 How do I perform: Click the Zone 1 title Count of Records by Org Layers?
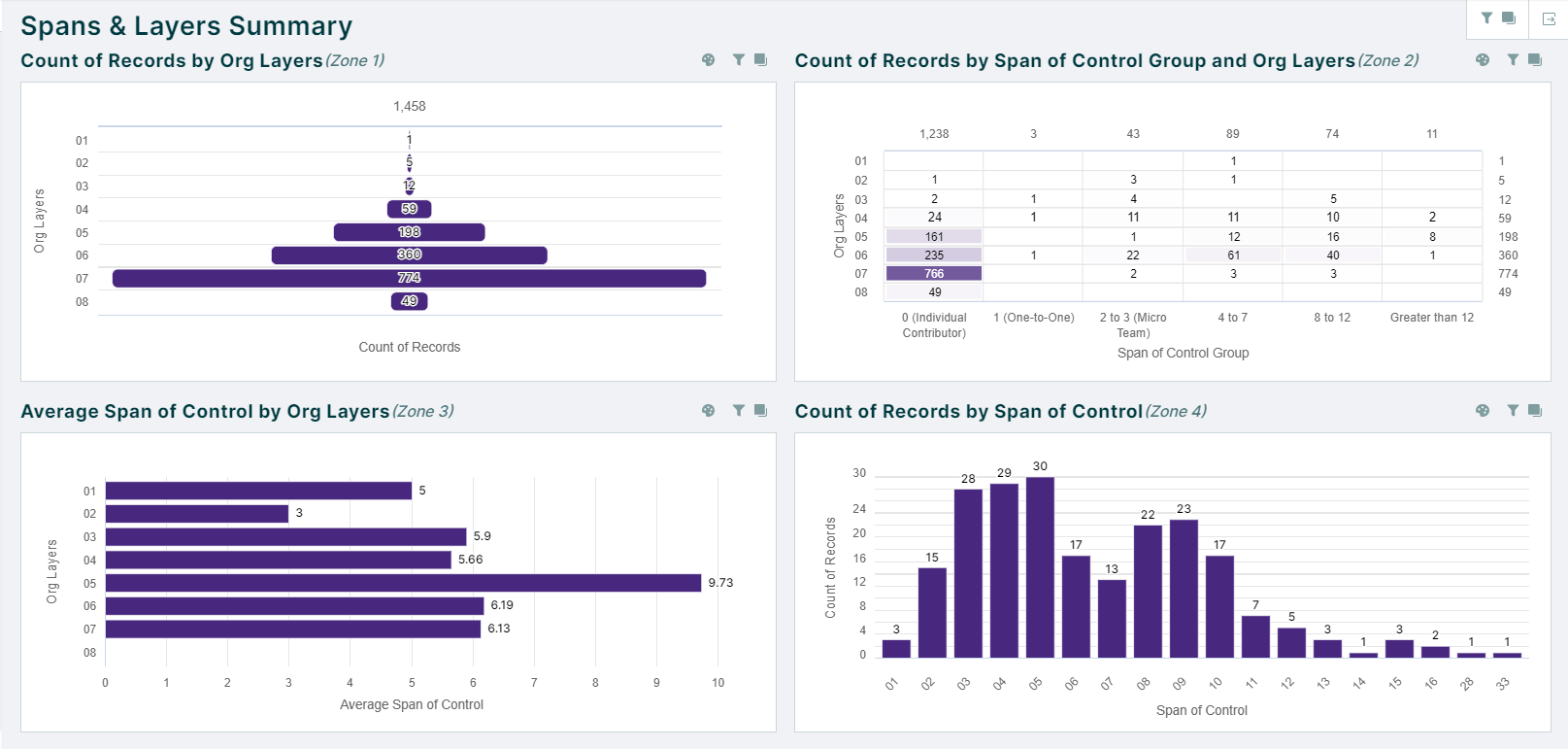tap(172, 61)
